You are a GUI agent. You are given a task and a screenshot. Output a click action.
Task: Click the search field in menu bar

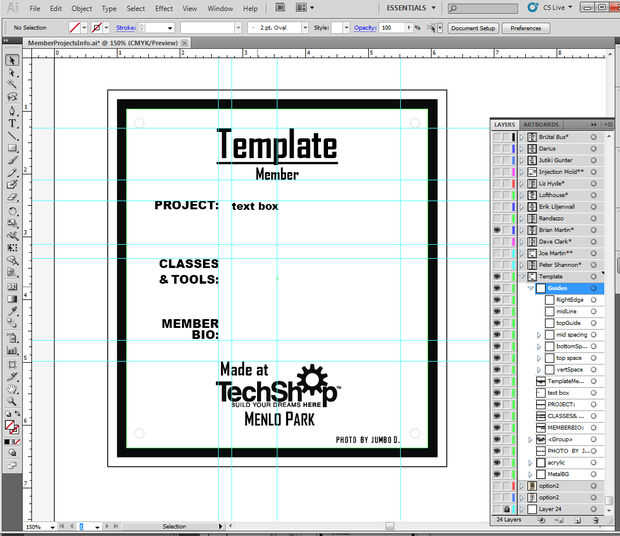tap(483, 8)
